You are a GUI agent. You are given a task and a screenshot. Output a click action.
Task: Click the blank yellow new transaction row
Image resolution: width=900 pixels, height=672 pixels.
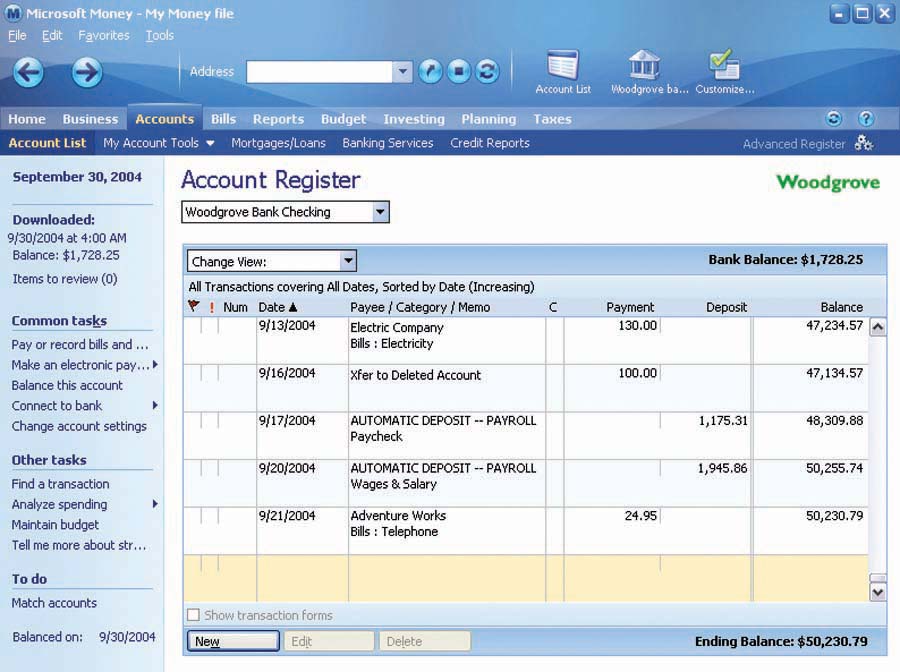click(x=526, y=578)
